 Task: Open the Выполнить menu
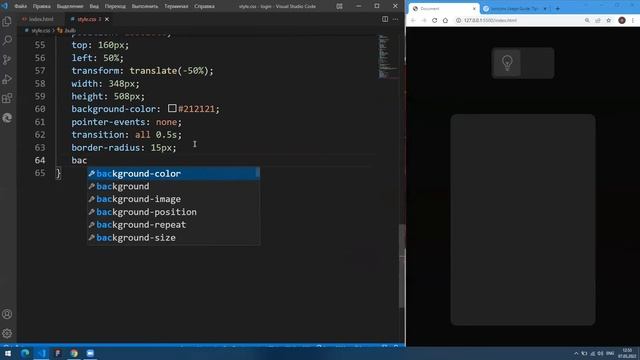coord(145,6)
